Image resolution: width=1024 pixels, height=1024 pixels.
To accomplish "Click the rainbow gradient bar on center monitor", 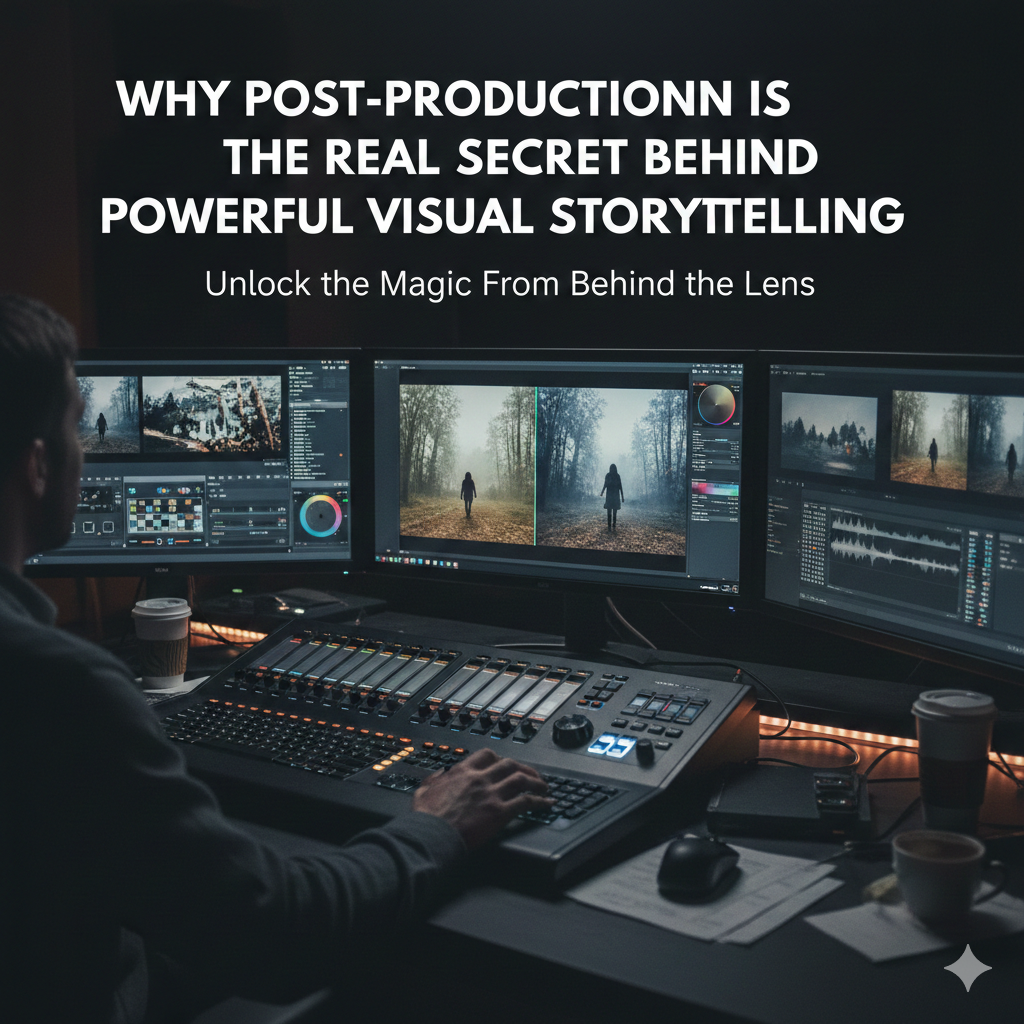I will tap(714, 487).
